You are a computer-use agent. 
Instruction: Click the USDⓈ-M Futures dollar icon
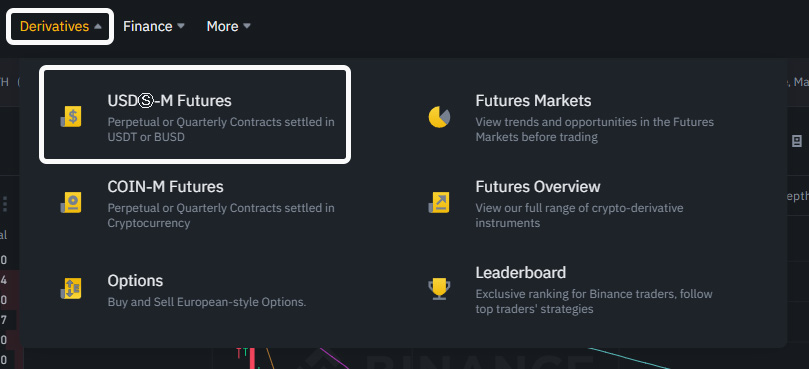click(x=71, y=118)
